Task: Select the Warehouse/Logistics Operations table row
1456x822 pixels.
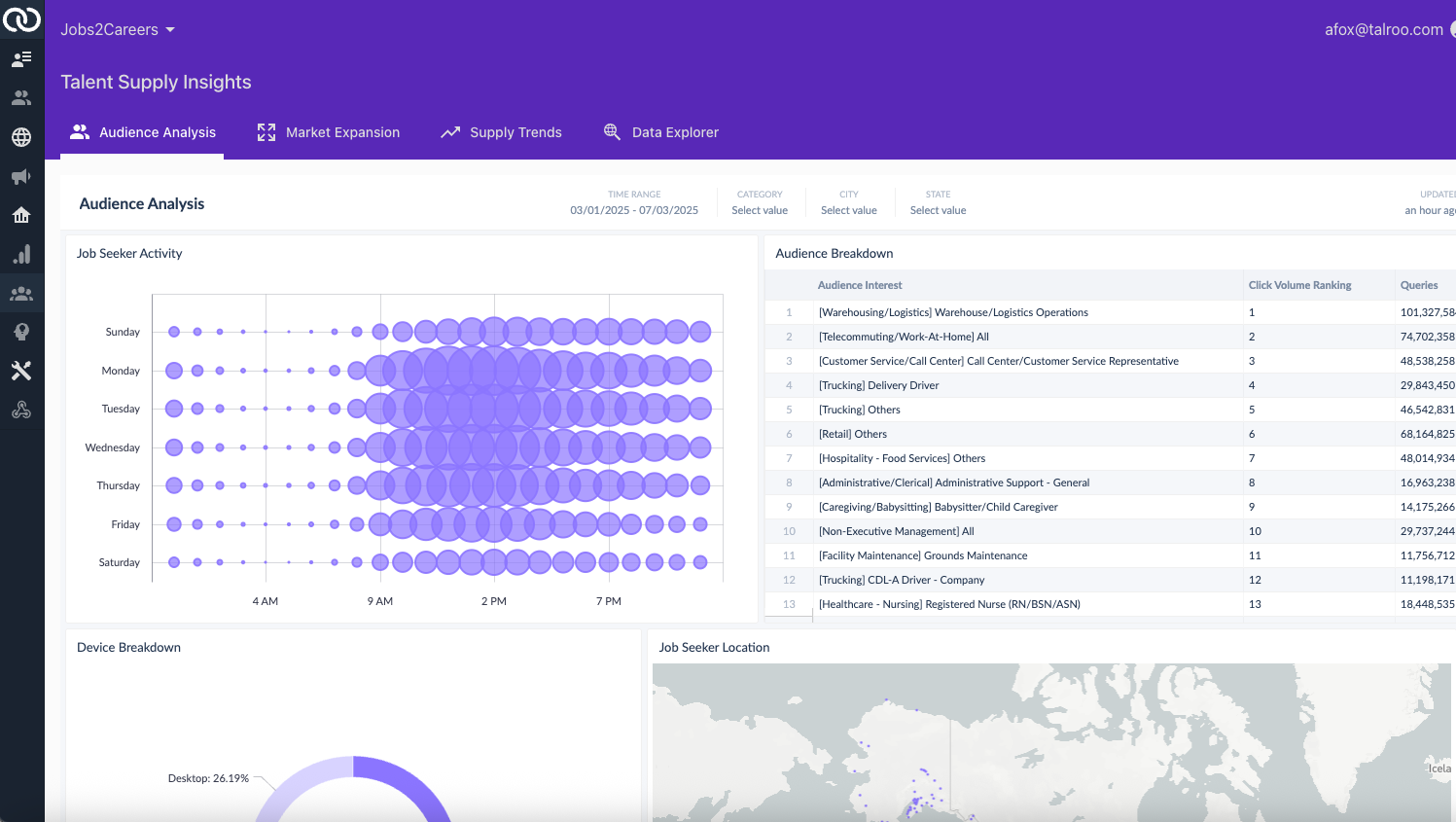Action: click(953, 312)
